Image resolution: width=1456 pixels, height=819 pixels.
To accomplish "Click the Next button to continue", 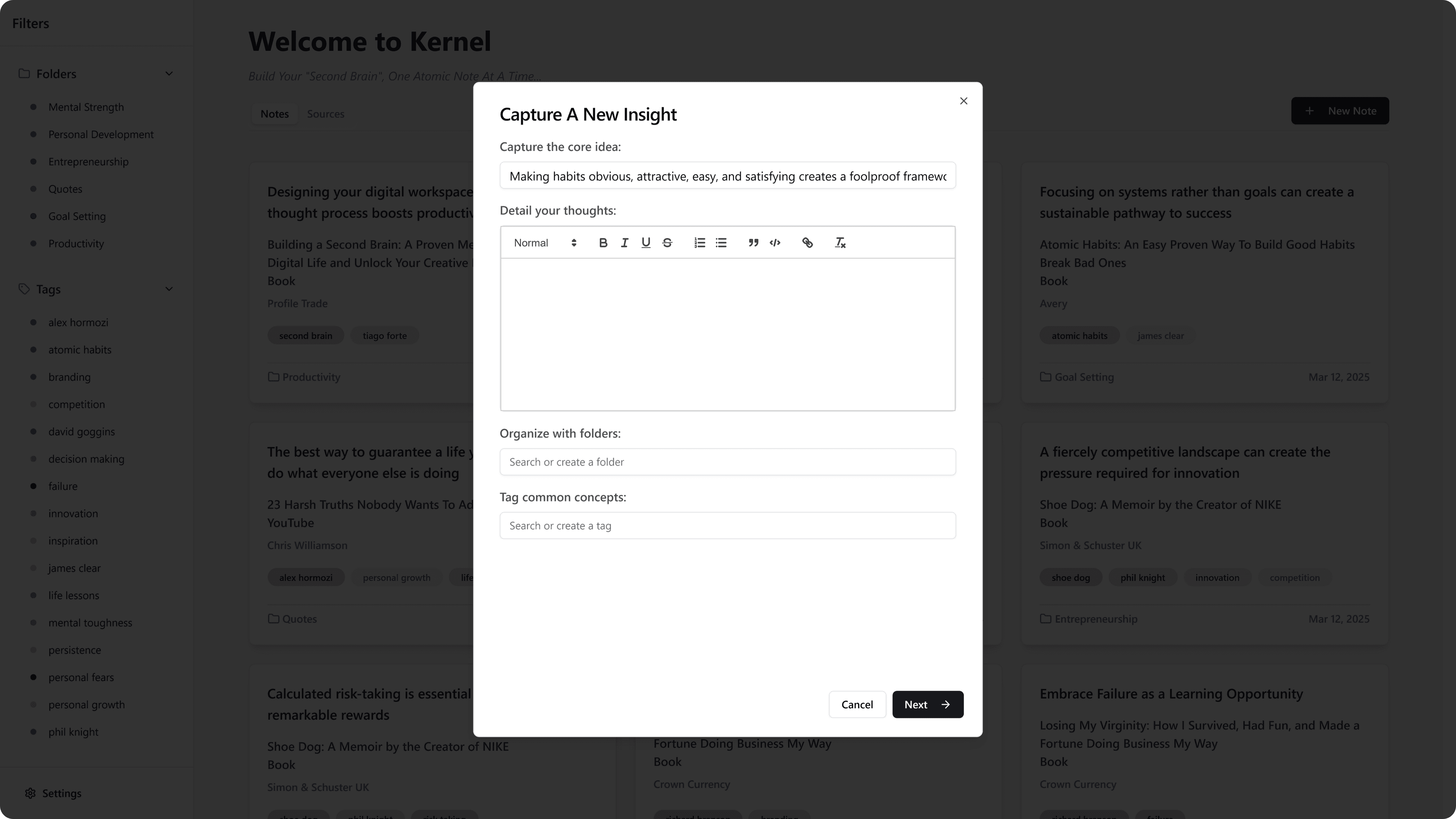I will click(927, 704).
